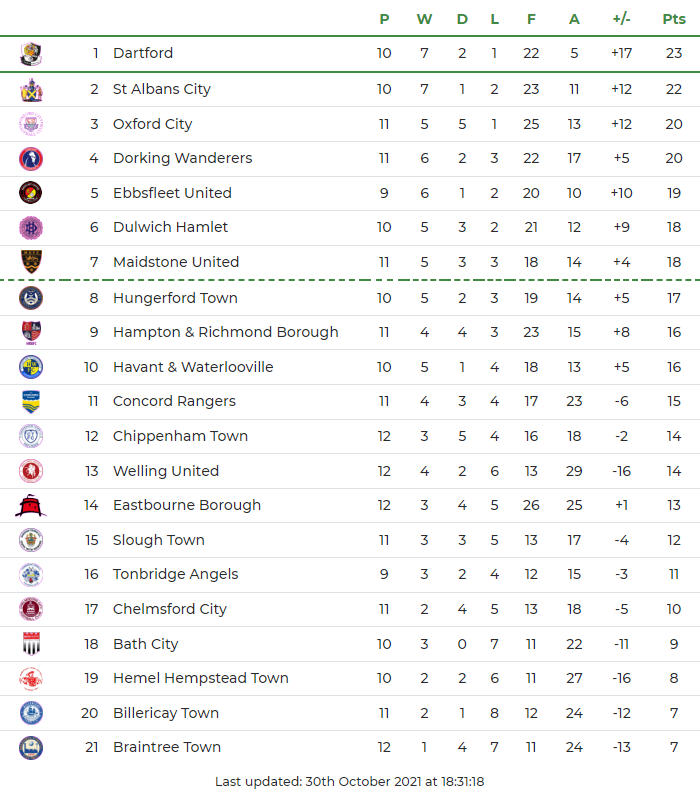Click the Last updated timestamp text
The height and width of the screenshot is (795, 700).
[349, 781]
